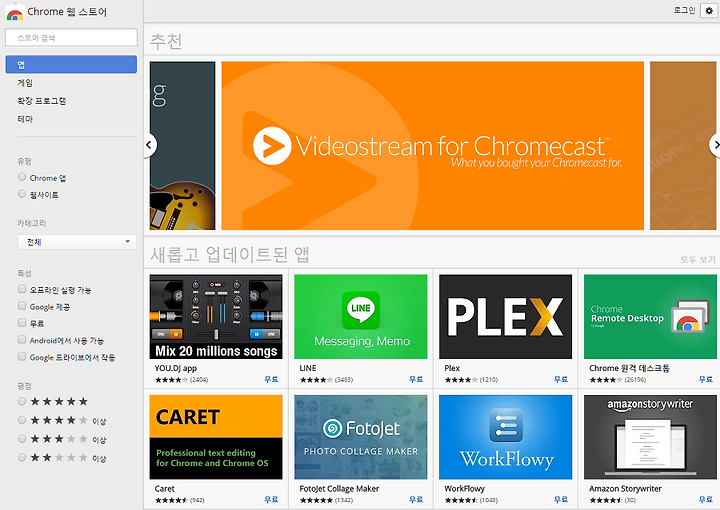The image size is (720, 510).
Task: Open the 테마 (Themes) section
Action: point(25,119)
